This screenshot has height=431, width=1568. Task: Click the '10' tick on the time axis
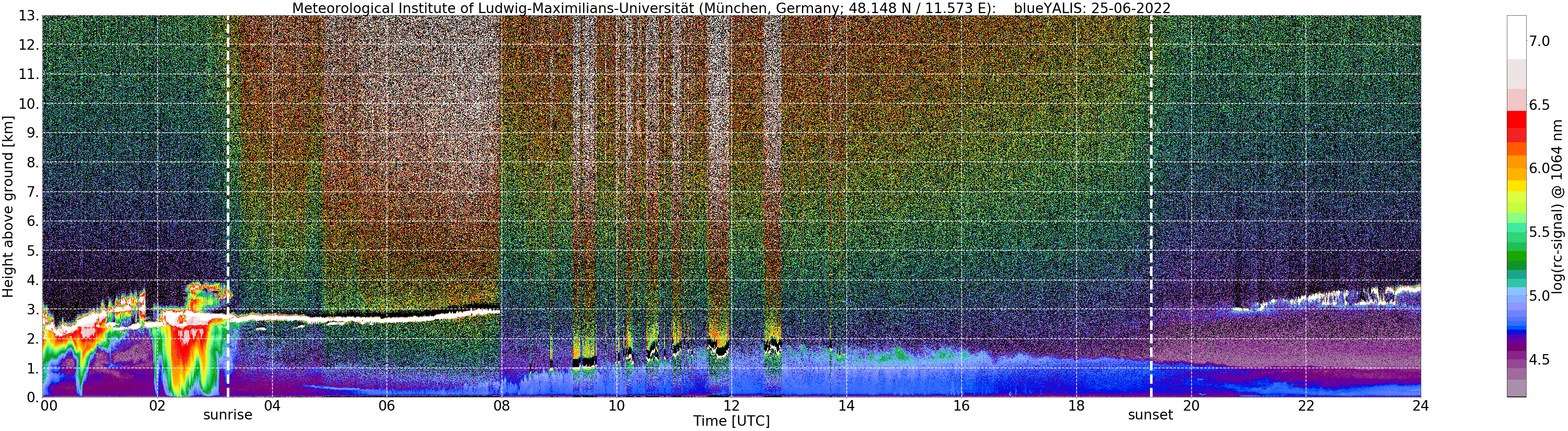point(617,406)
